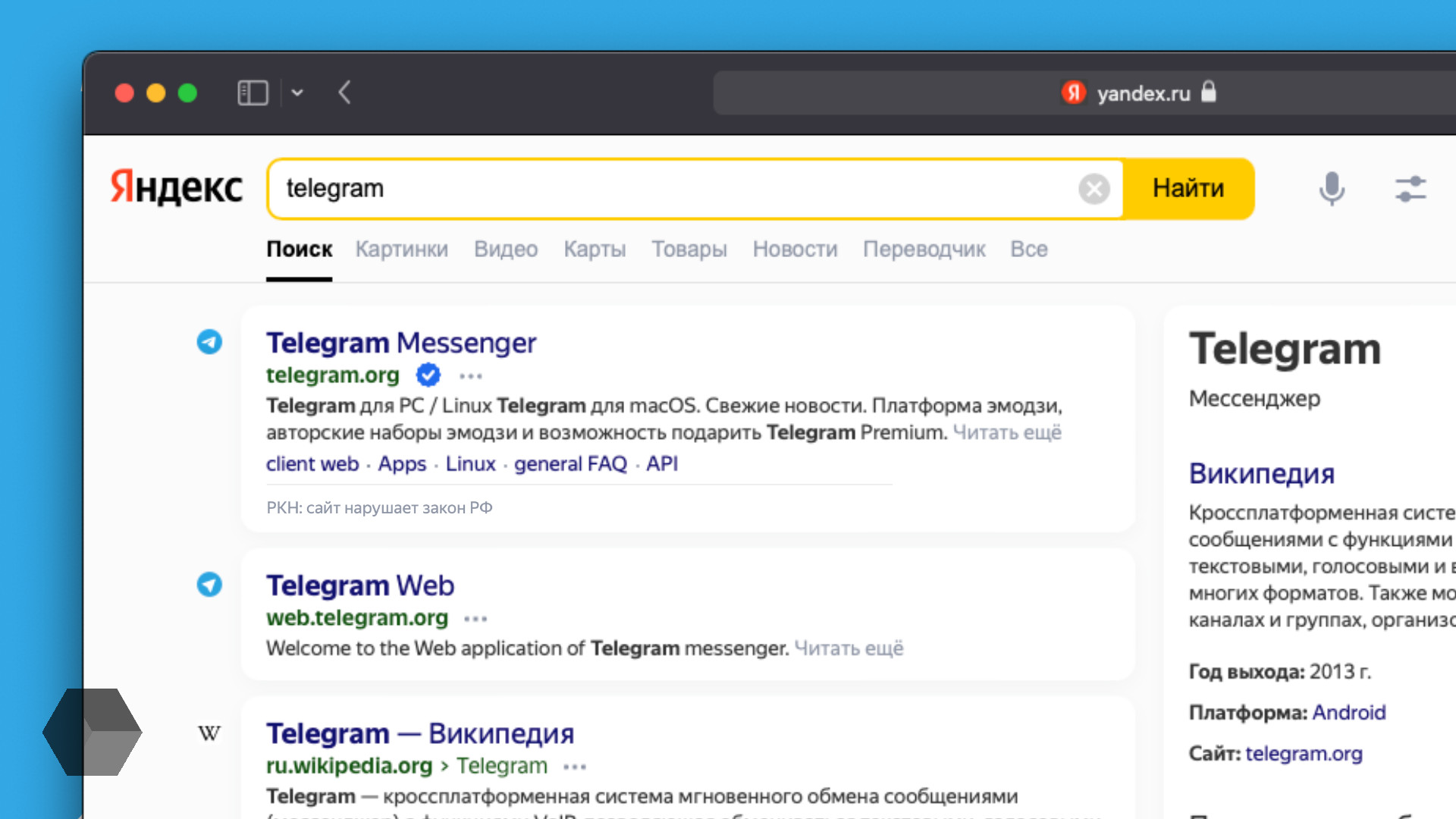Open the Telegram Messenger result title
This screenshot has width=1456, height=819.
(x=401, y=343)
